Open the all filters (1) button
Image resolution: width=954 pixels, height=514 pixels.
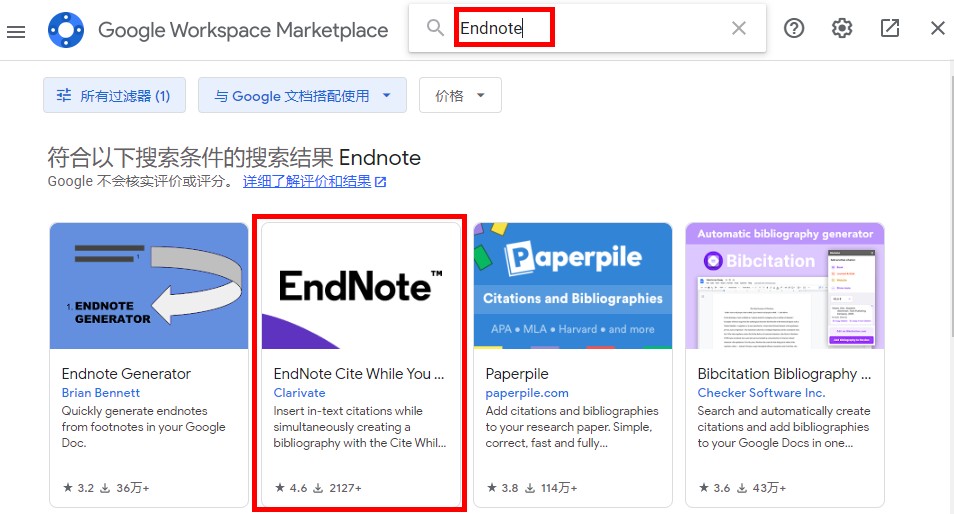[x=114, y=96]
